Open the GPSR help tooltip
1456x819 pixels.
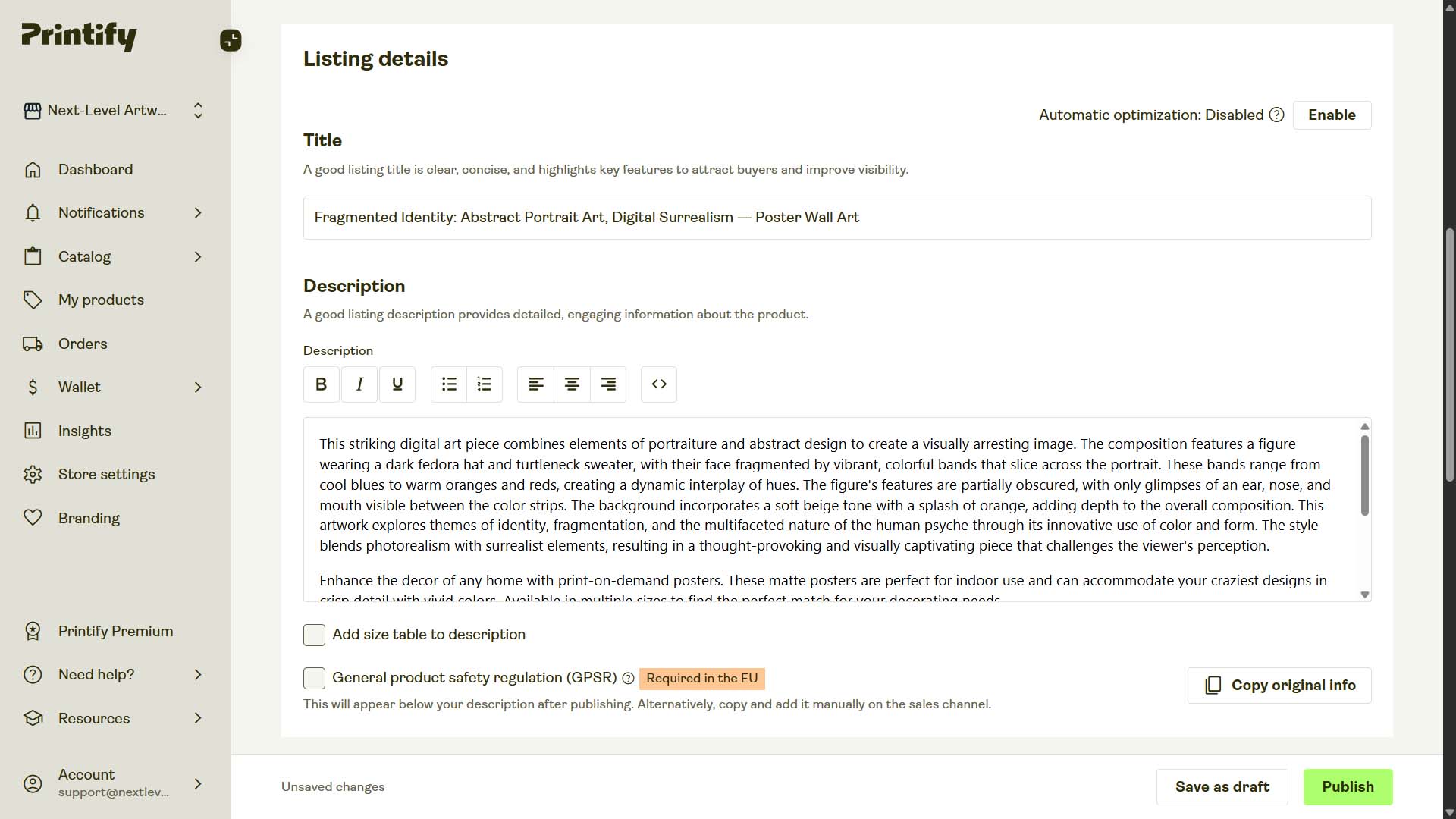tap(628, 679)
